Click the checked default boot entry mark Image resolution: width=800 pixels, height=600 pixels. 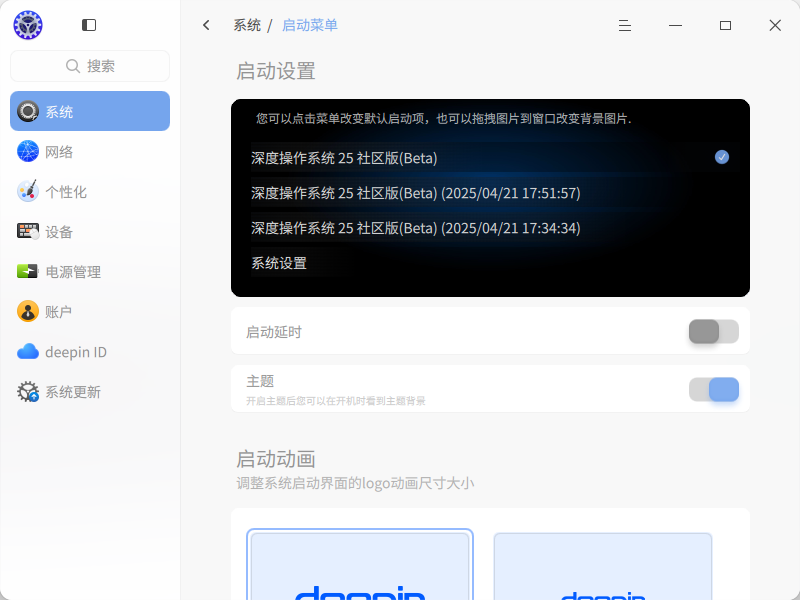pos(721,157)
